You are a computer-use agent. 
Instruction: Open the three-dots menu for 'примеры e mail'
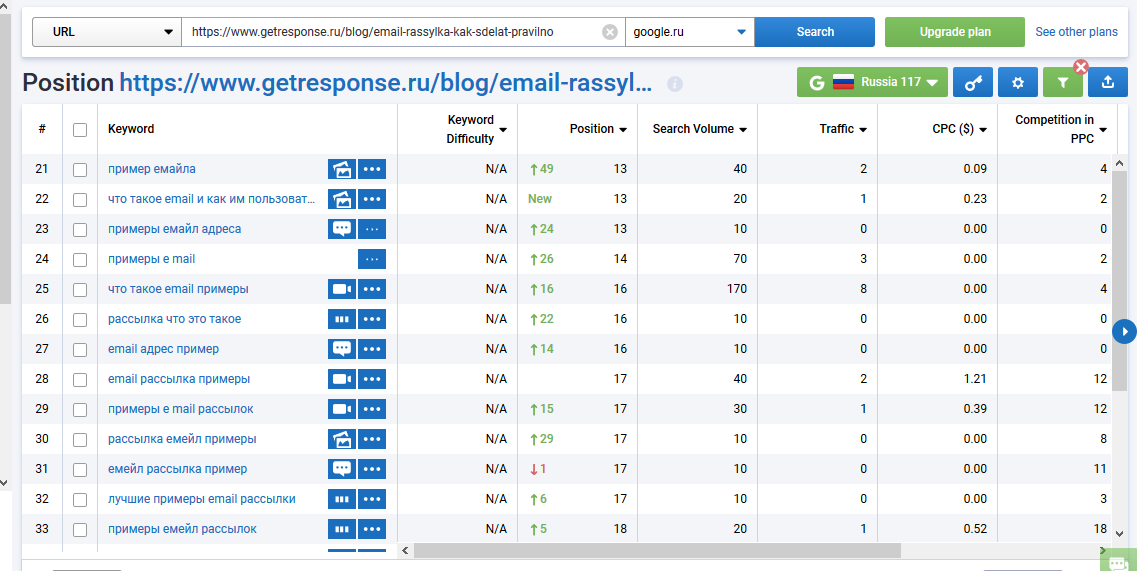pos(372,259)
